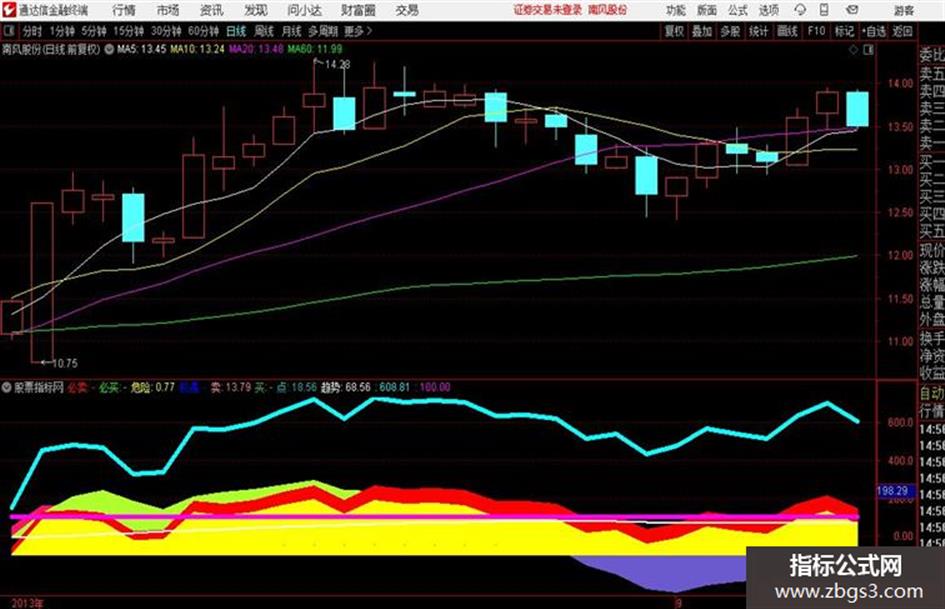Click the MA60: 11.99 value

point(315,49)
